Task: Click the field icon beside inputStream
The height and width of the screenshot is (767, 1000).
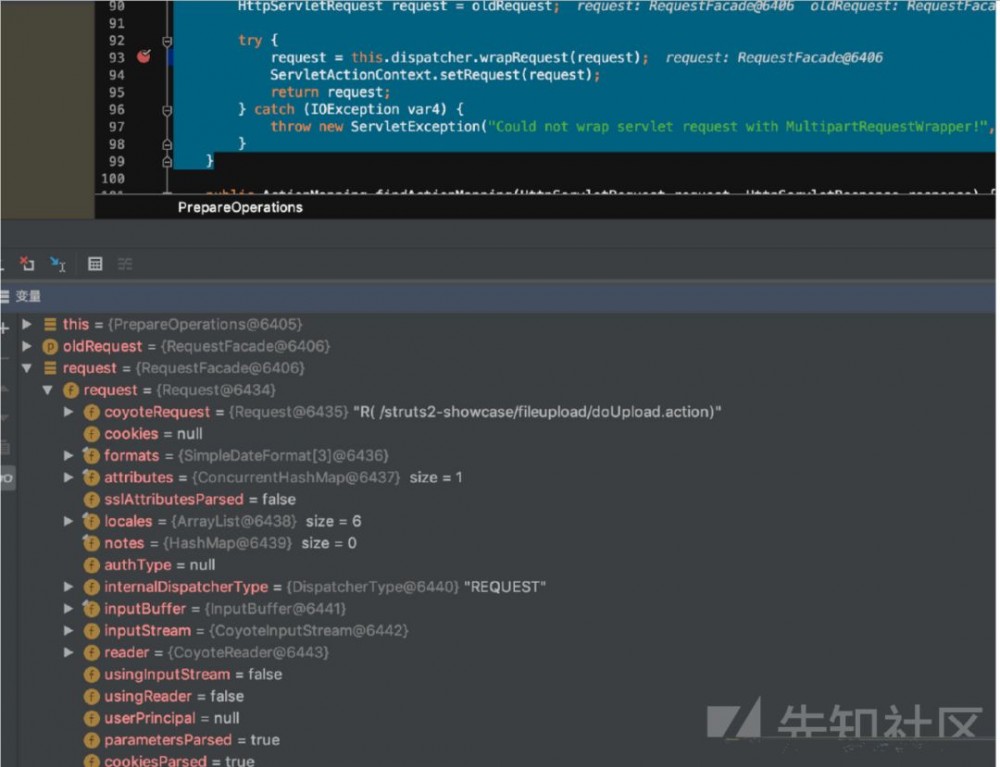Action: click(x=92, y=631)
